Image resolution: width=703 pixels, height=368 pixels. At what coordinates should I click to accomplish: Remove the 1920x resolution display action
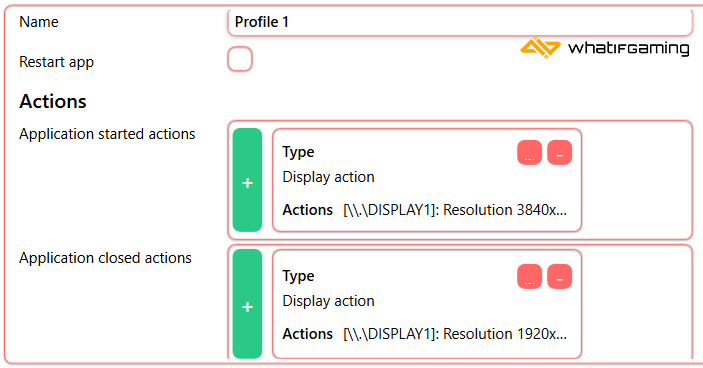560,277
